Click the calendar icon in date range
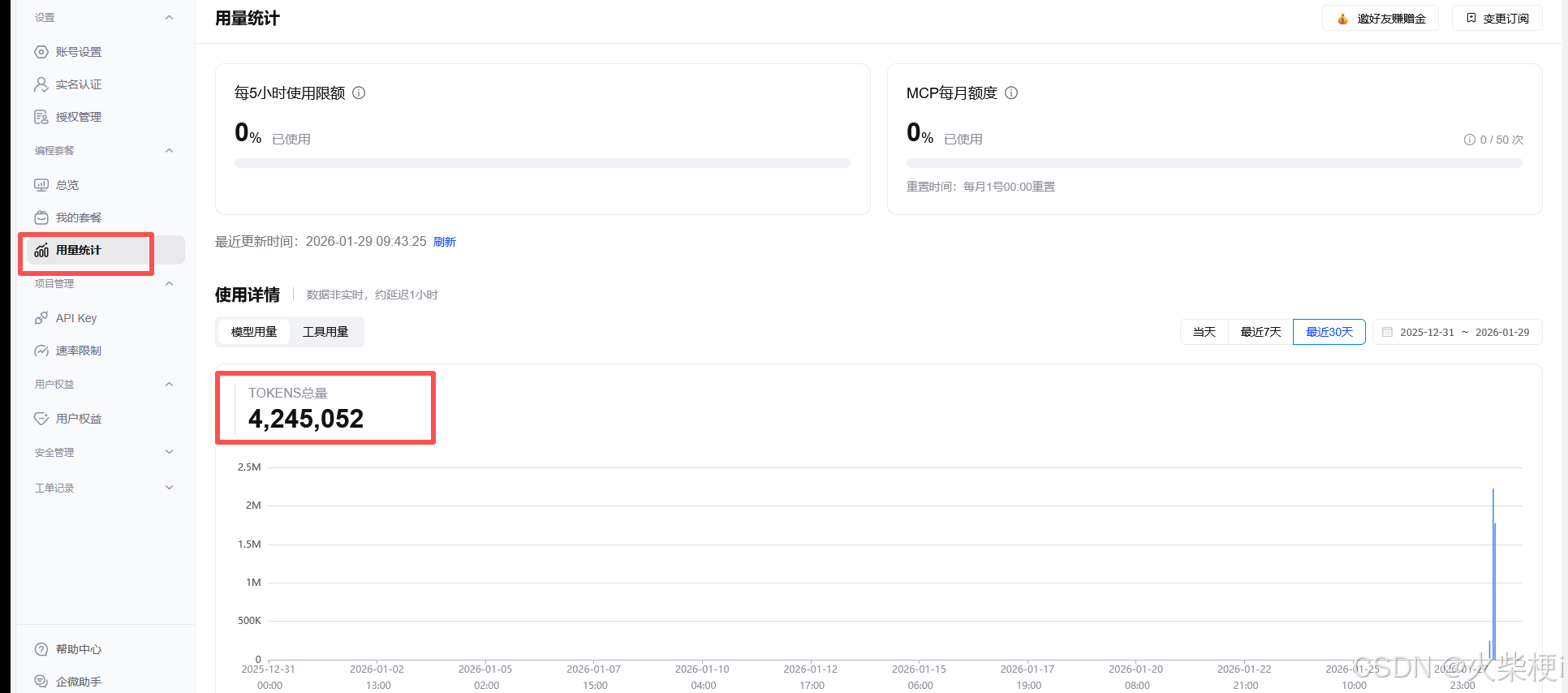The width and height of the screenshot is (1568, 693). click(1387, 332)
